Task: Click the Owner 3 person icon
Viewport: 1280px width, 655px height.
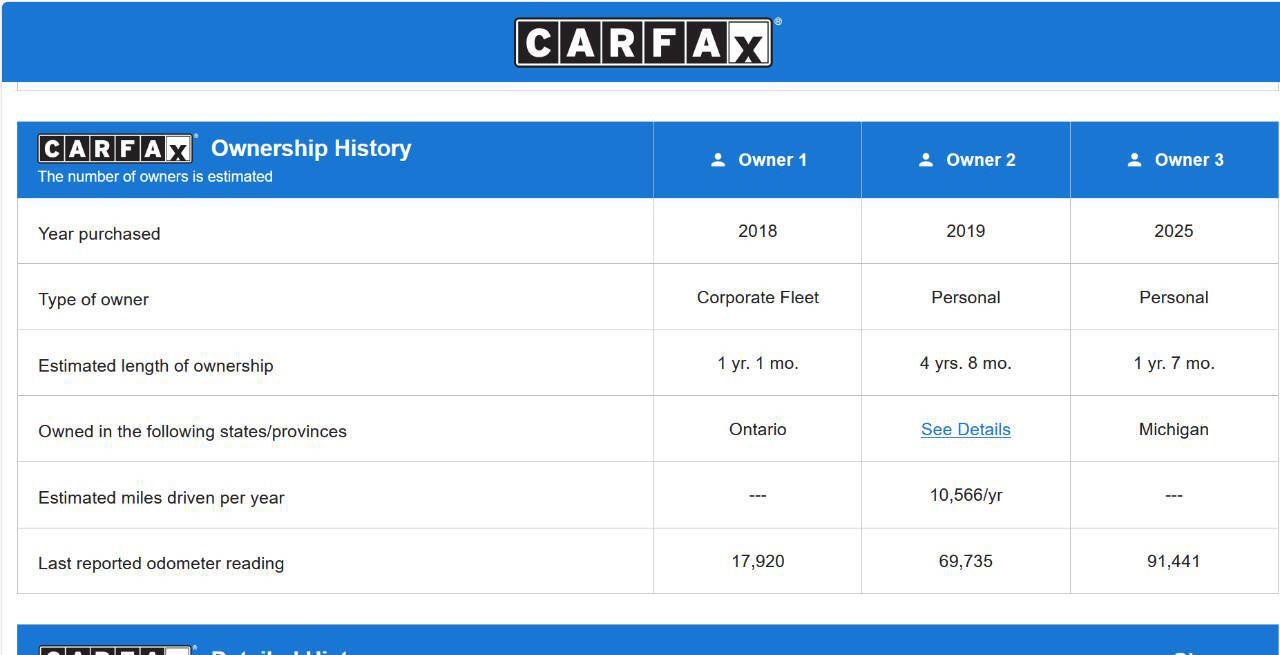Action: point(1134,160)
